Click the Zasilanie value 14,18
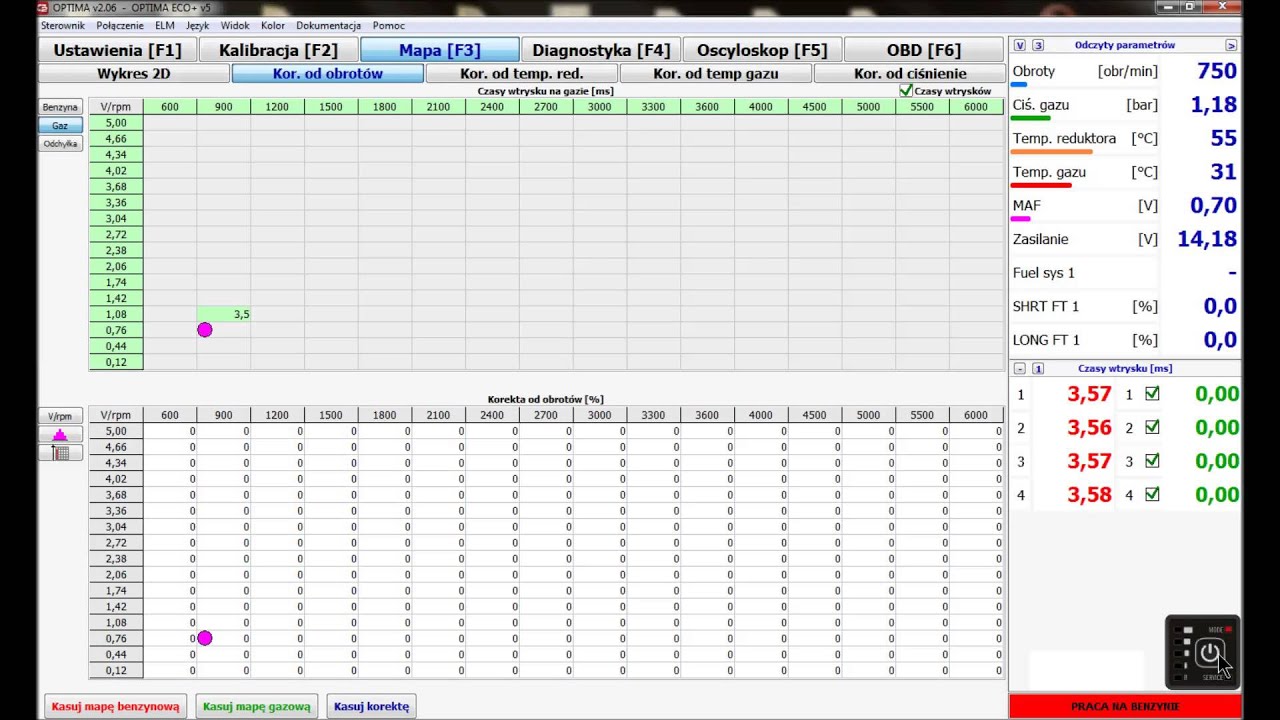 tap(1207, 239)
